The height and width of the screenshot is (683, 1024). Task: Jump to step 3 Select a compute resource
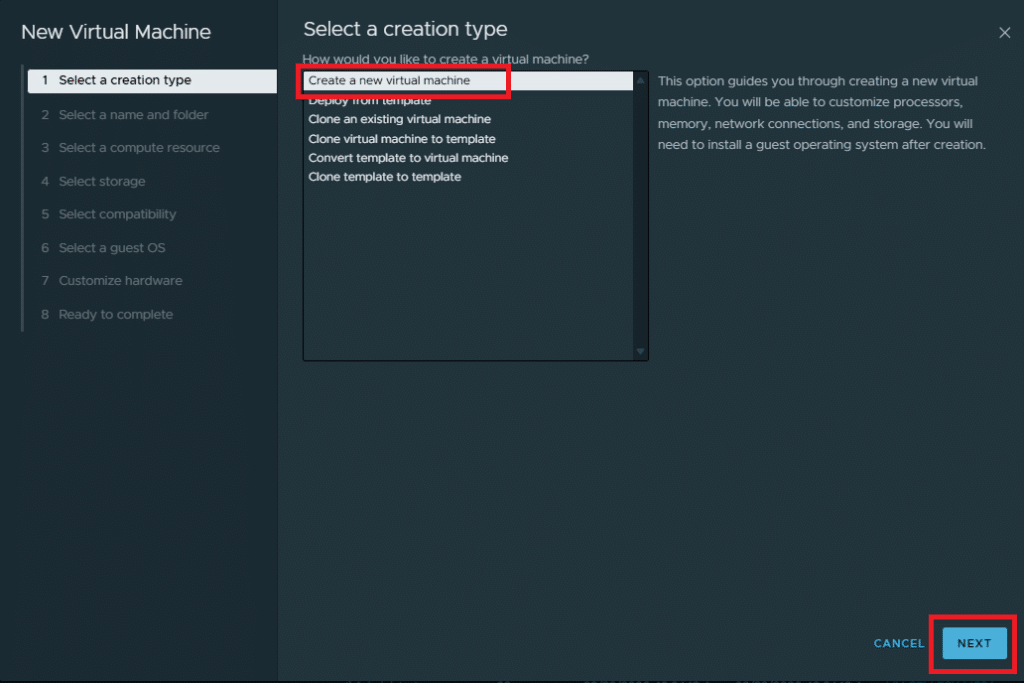[x=139, y=148]
